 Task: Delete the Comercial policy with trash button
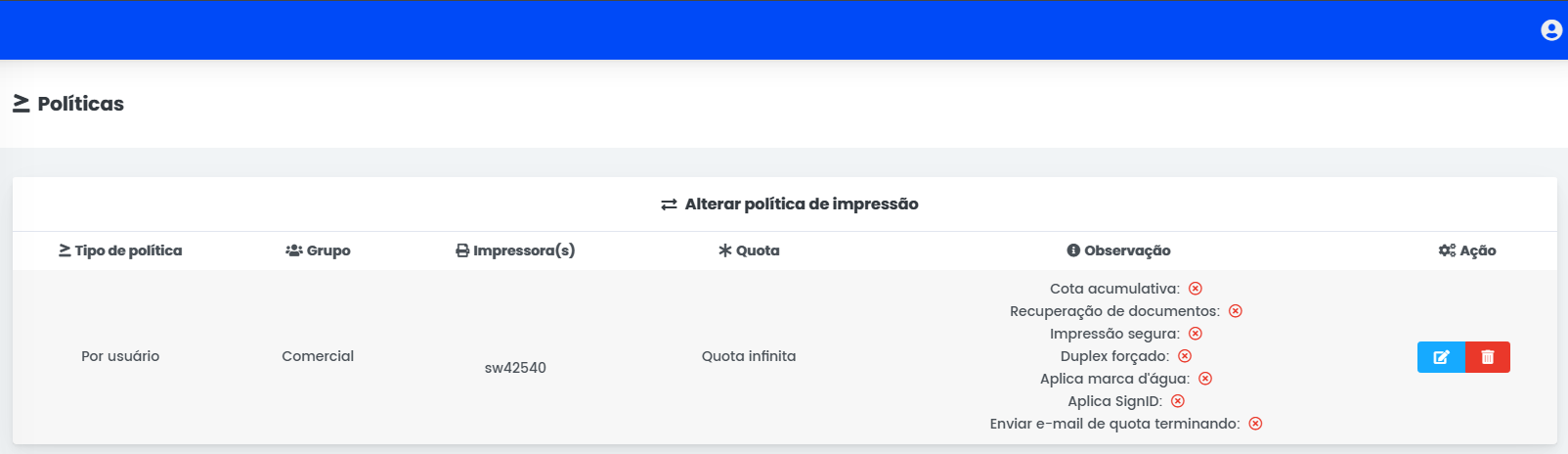[1488, 357]
